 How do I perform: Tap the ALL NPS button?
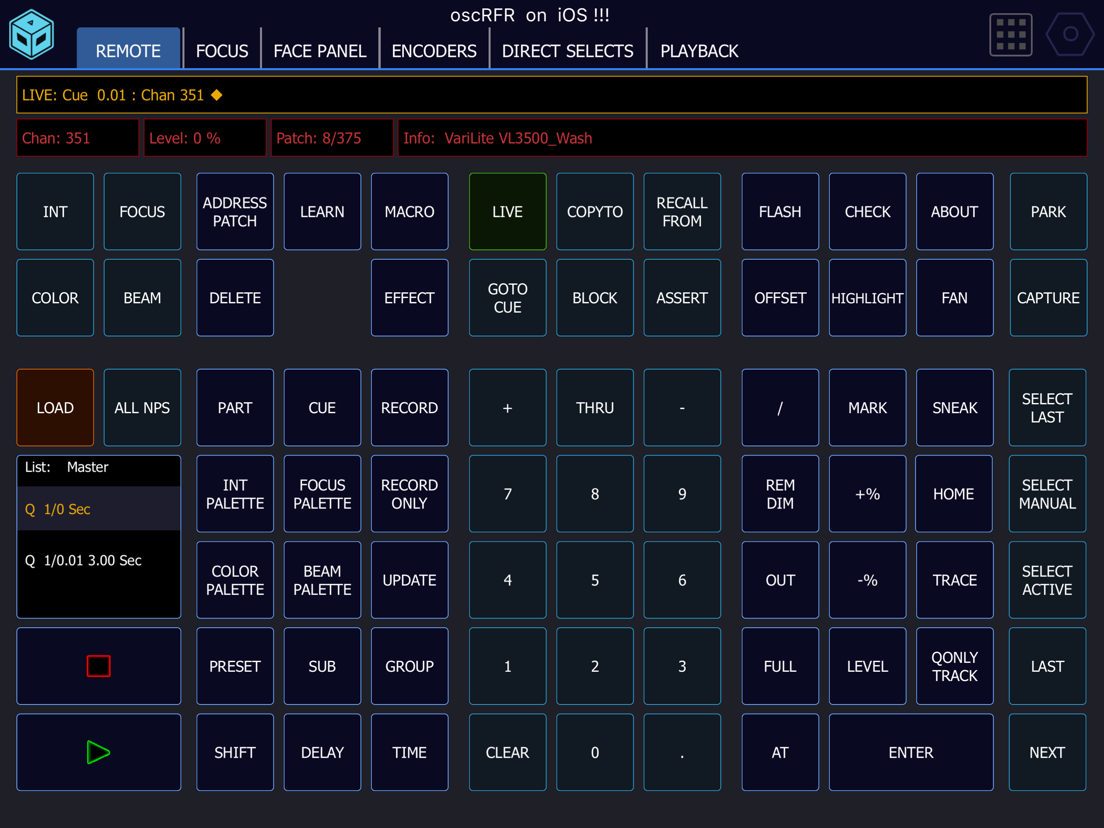142,408
